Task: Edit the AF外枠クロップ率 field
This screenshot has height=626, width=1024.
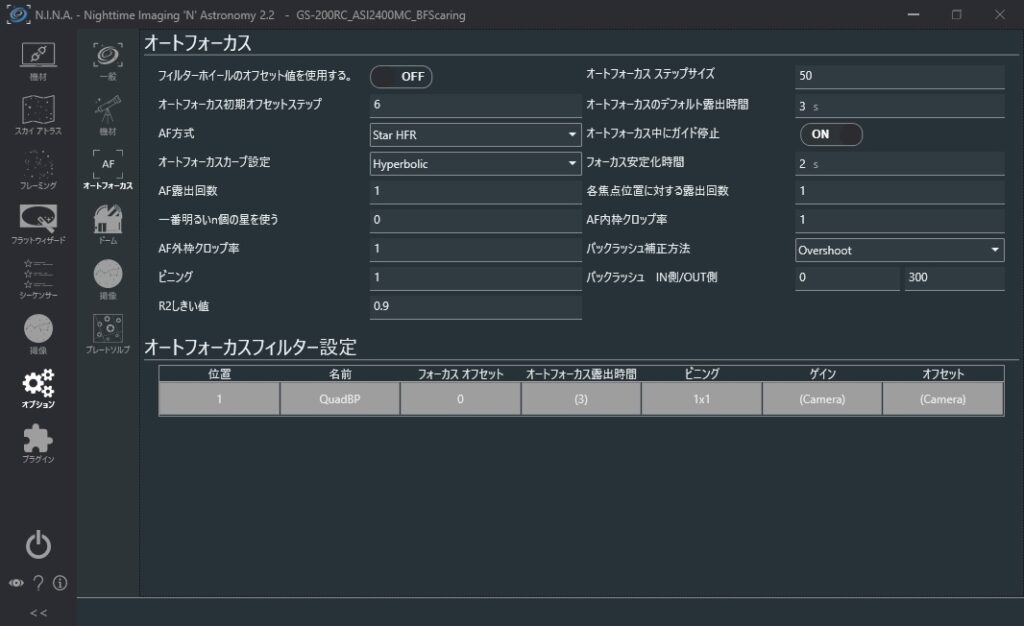Action: [x=475, y=249]
